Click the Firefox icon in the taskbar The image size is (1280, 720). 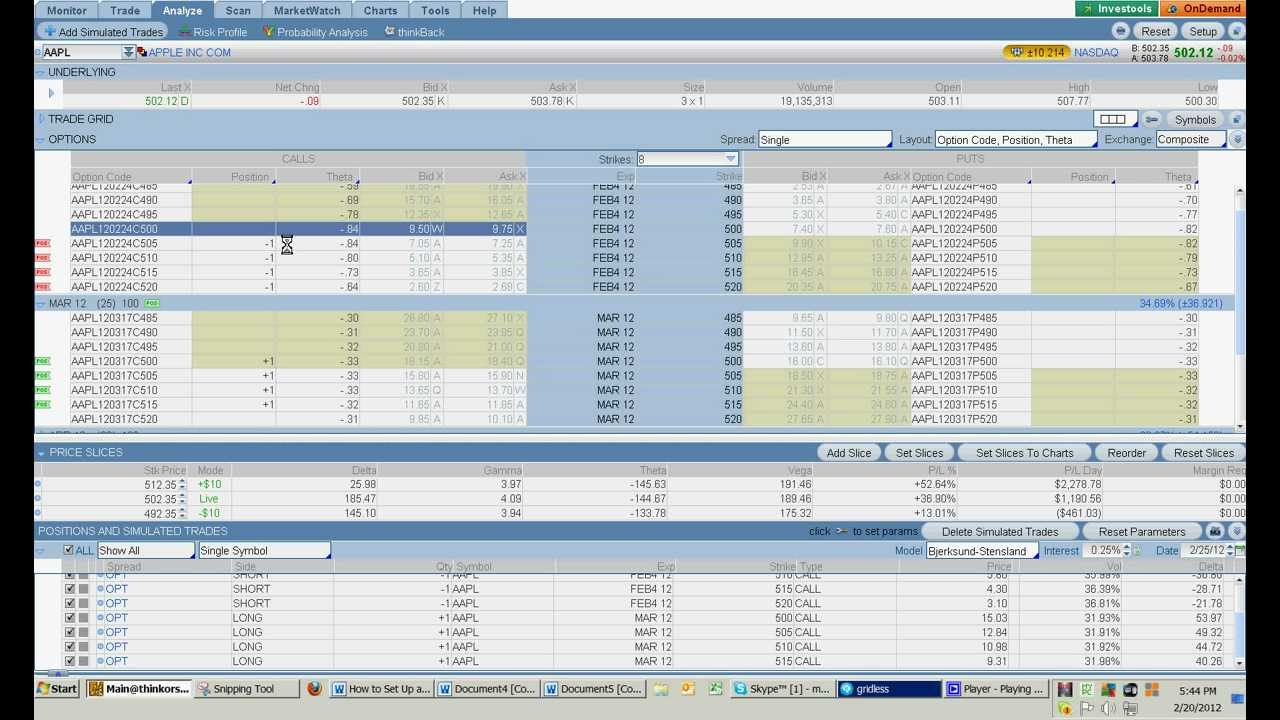click(314, 689)
